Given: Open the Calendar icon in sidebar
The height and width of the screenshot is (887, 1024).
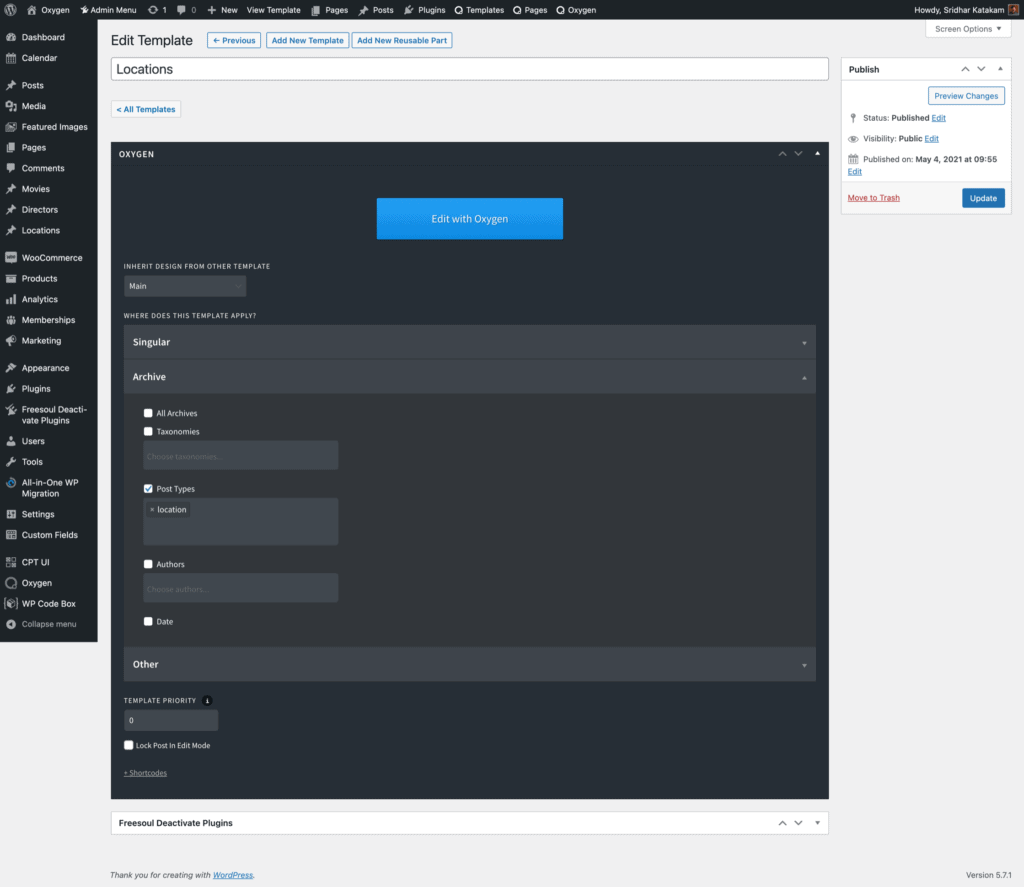Looking at the screenshot, I should (x=11, y=58).
